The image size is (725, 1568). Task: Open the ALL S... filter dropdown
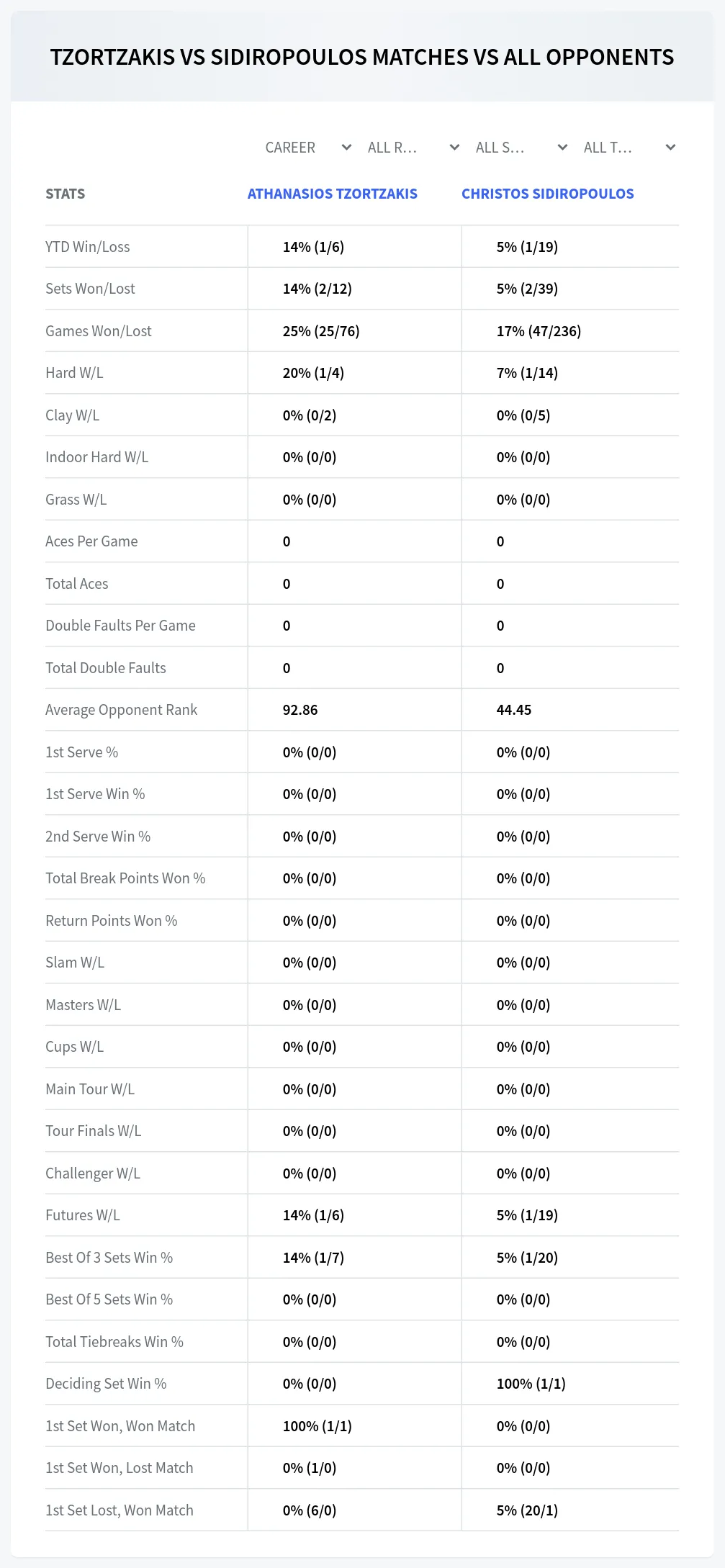(x=521, y=148)
